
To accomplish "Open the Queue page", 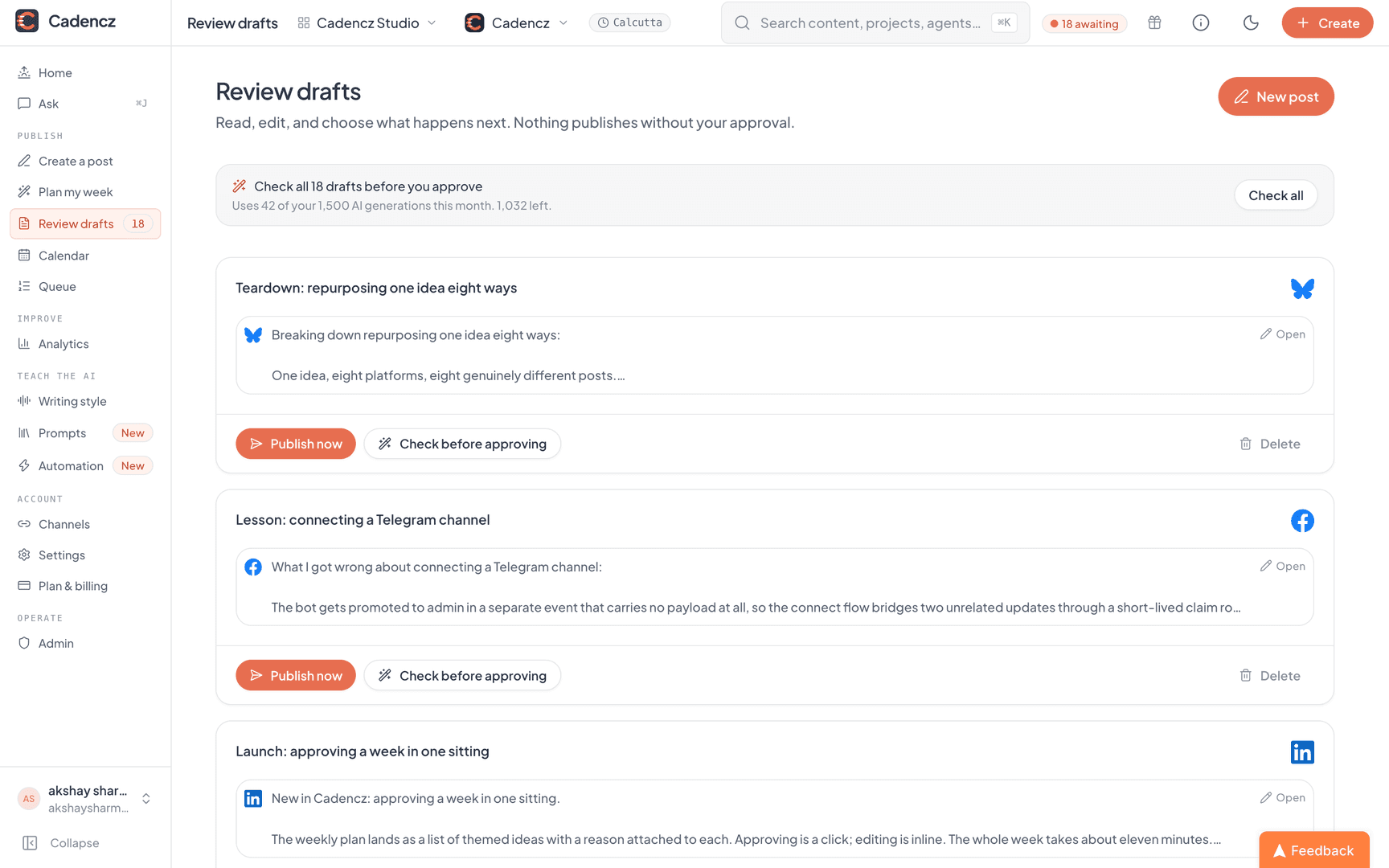I will [85, 287].
